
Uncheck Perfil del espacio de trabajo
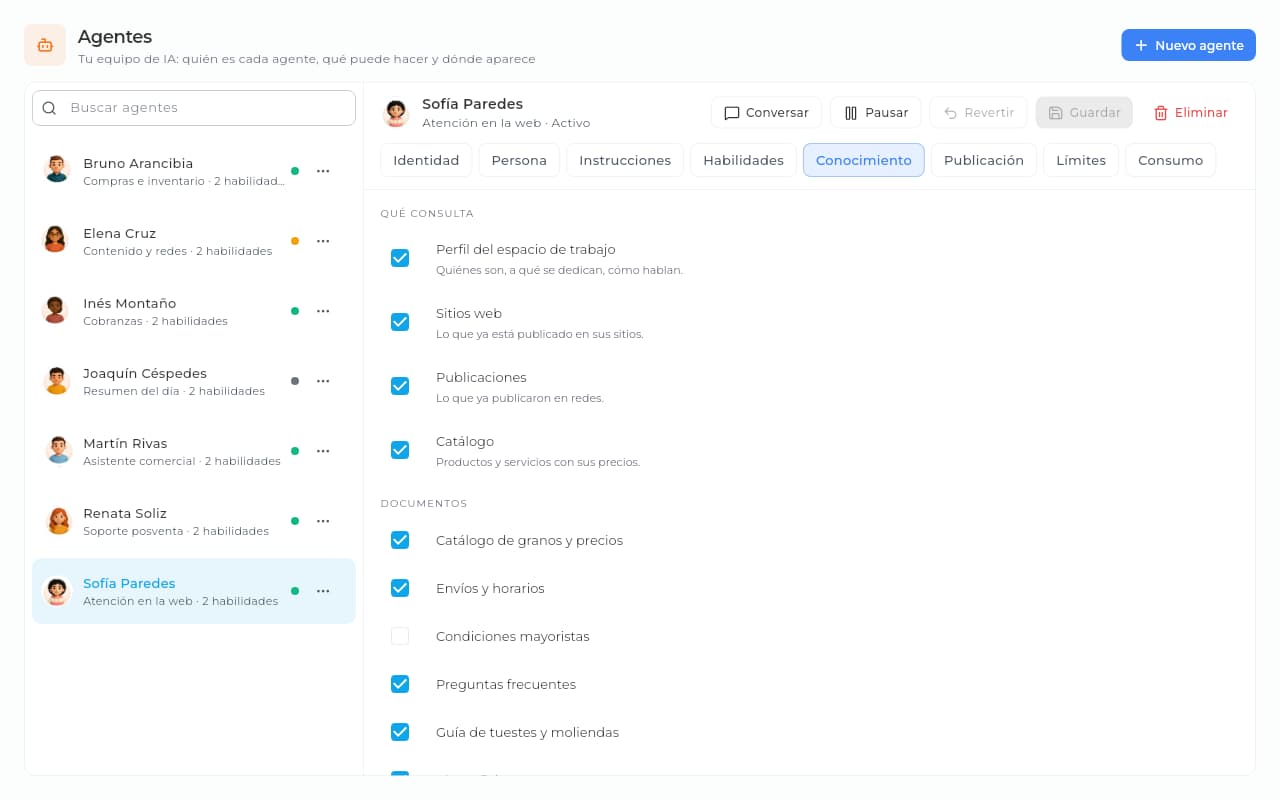(x=400, y=258)
